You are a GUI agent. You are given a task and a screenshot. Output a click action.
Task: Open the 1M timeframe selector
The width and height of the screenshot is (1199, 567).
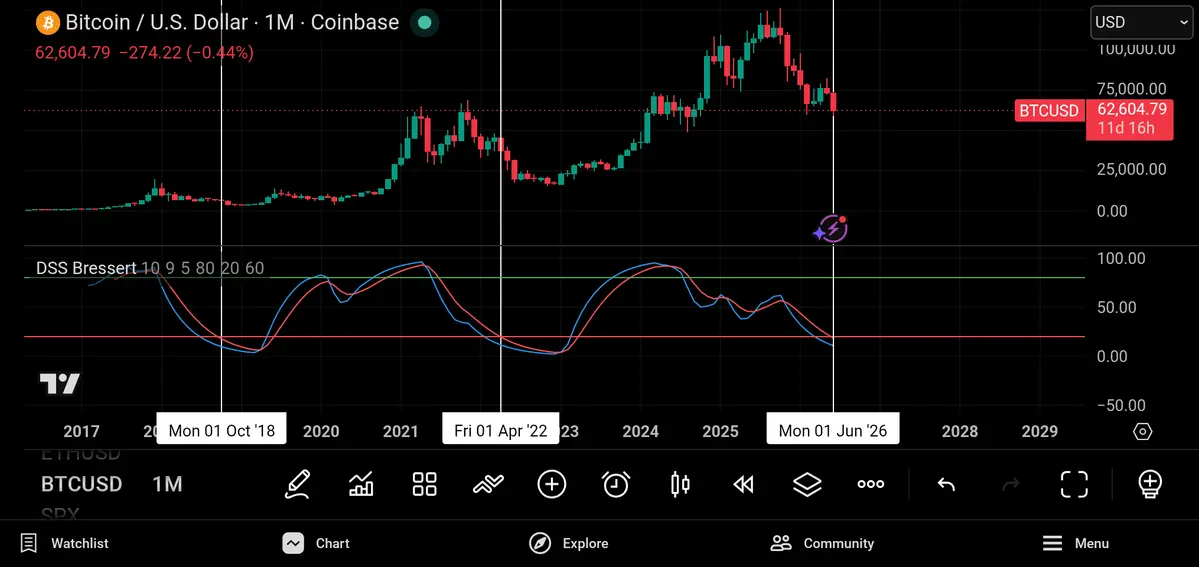coord(167,484)
